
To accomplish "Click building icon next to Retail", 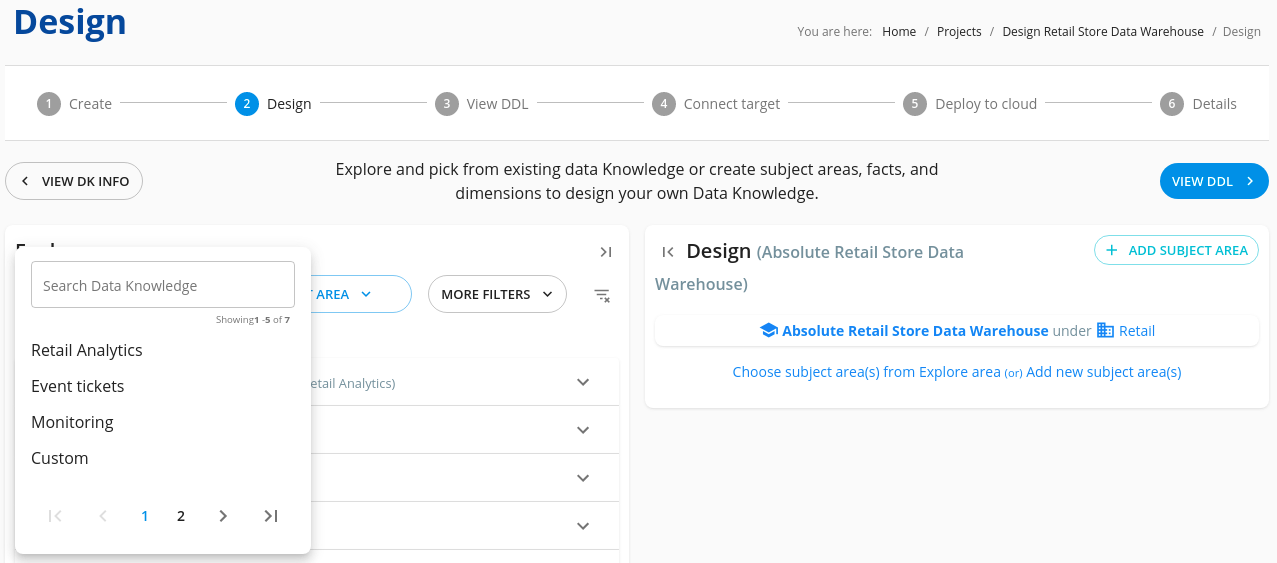I will point(1105,331).
